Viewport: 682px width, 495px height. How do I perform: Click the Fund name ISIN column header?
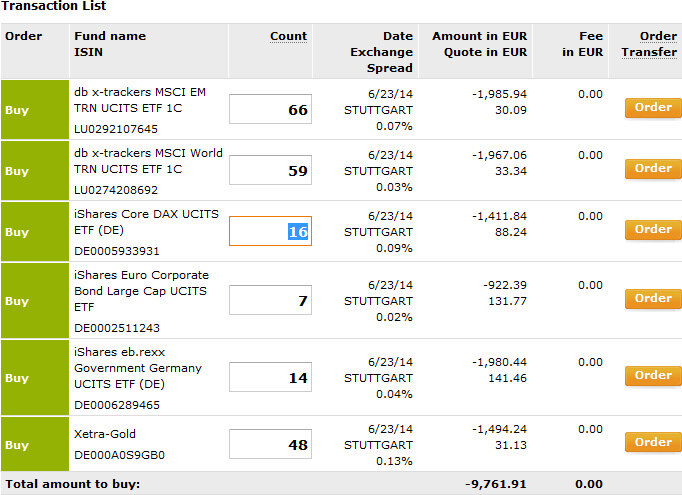coord(110,44)
